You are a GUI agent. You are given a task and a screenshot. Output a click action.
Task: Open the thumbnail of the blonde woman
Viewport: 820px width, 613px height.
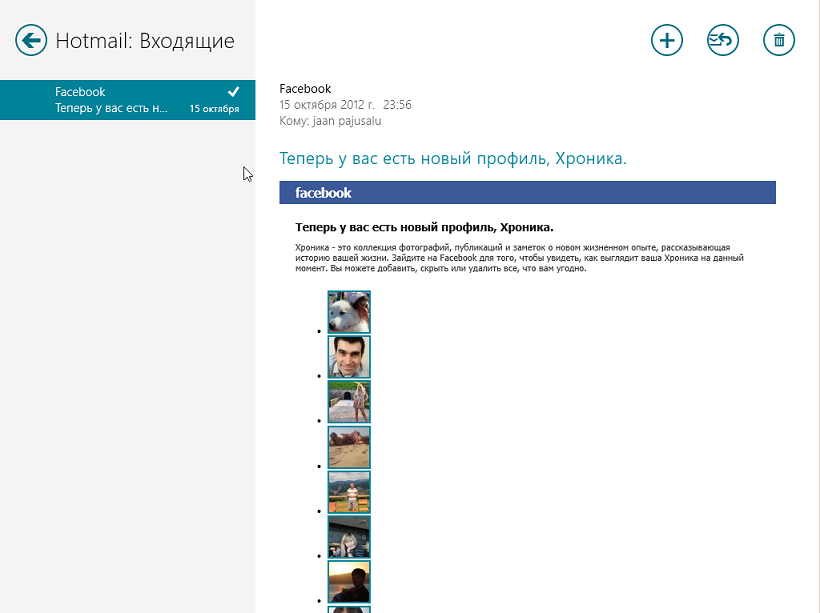[x=349, y=537]
